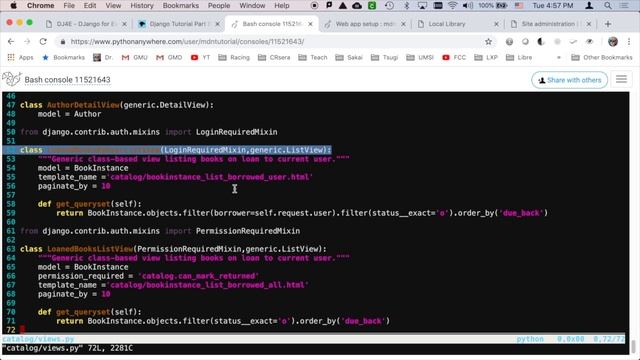The width and height of the screenshot is (640, 360).
Task: Open Time Machine menu bar icon
Action: [x=389, y=6]
